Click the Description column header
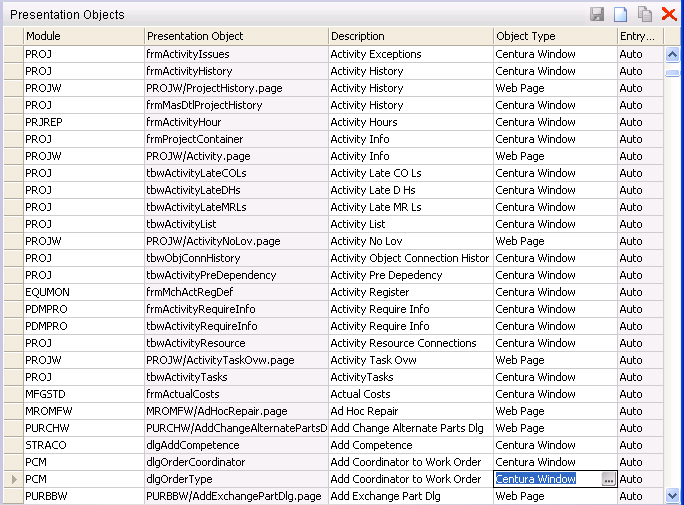Viewport: 684px width, 505px height. (x=410, y=36)
